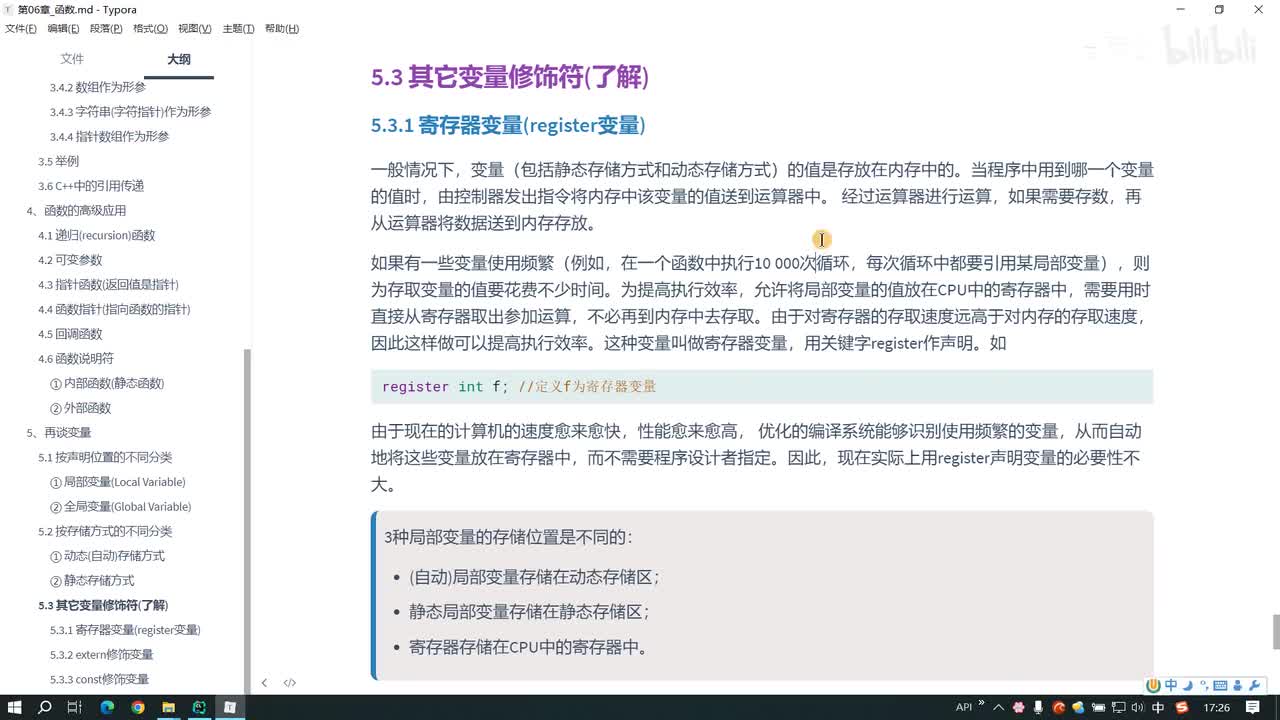The height and width of the screenshot is (720, 1280).
Task: Jump to outline 3.5 举例
Action: (58, 161)
